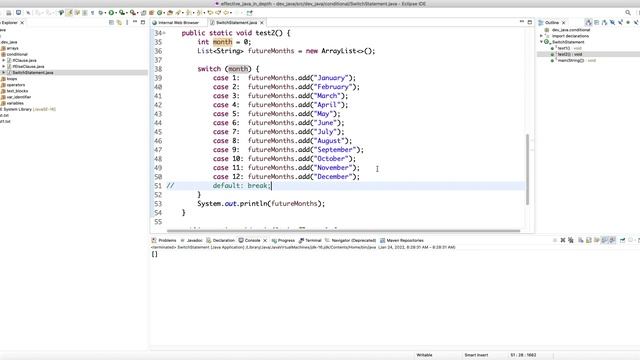Collapse all in Package Explorer

pyautogui.click(x=111, y=22)
